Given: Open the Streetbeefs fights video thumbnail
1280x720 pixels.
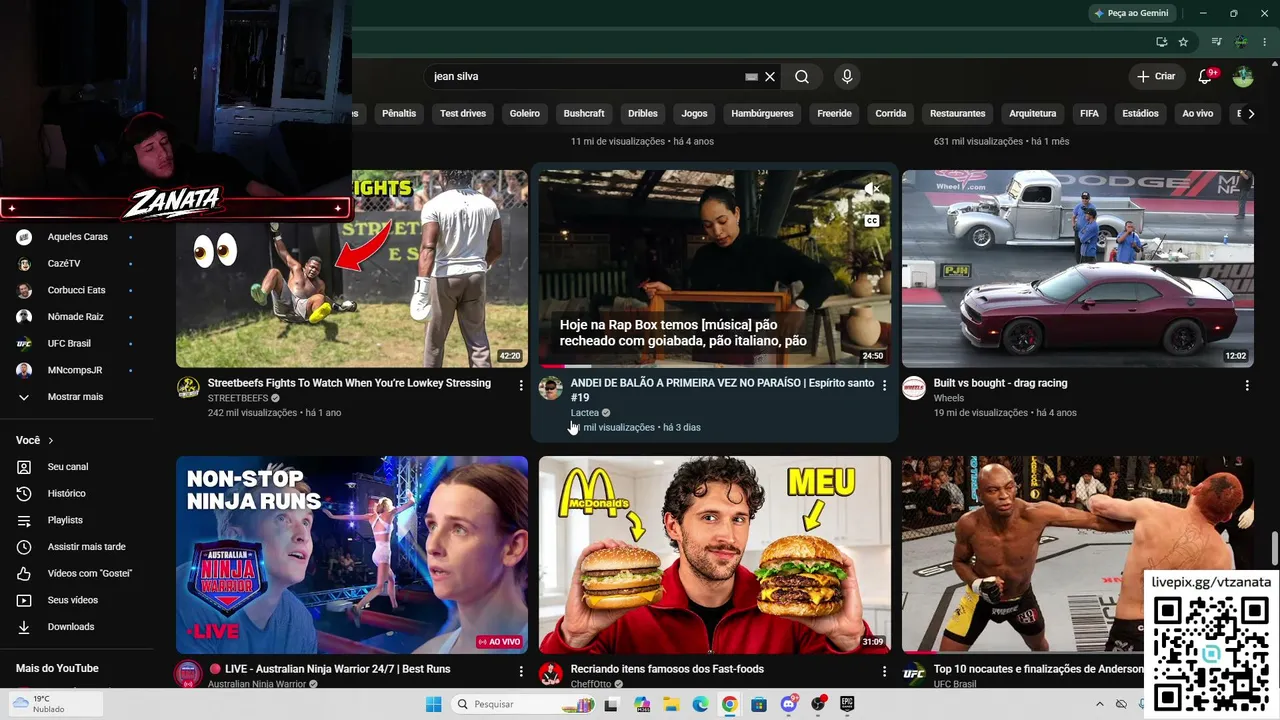Looking at the screenshot, I should point(352,269).
